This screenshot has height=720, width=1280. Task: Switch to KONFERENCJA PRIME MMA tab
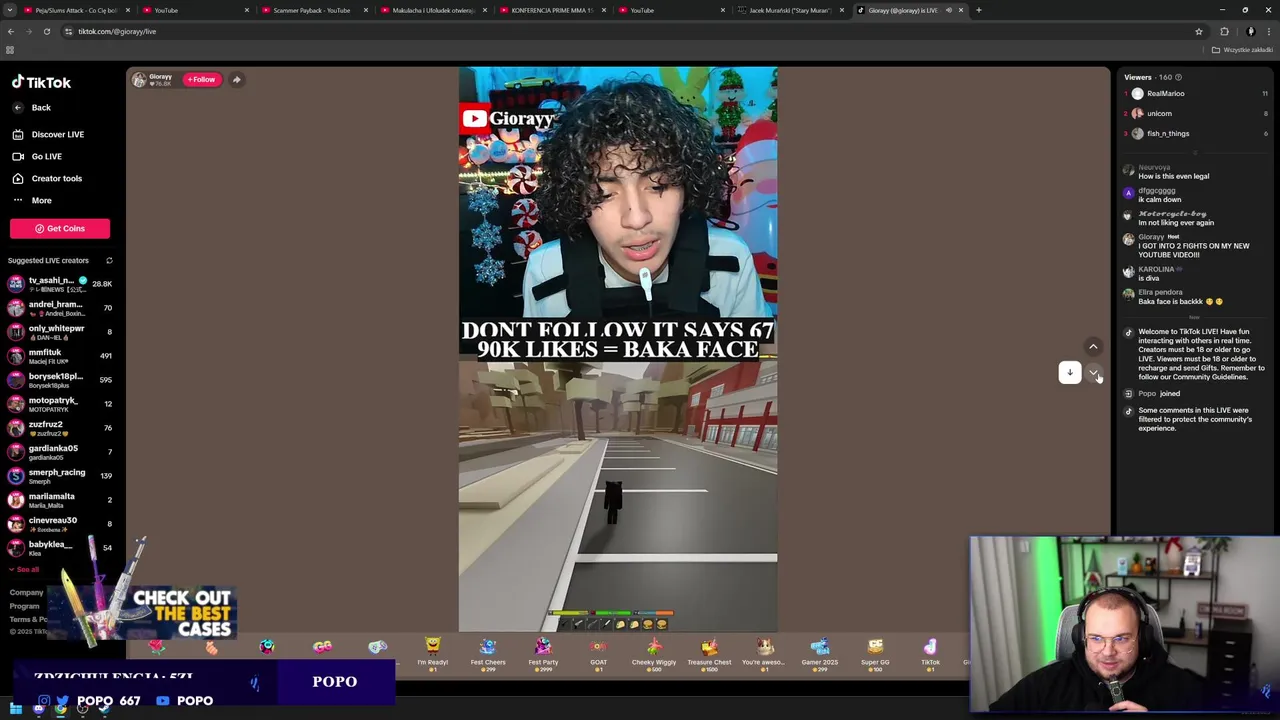(552, 10)
